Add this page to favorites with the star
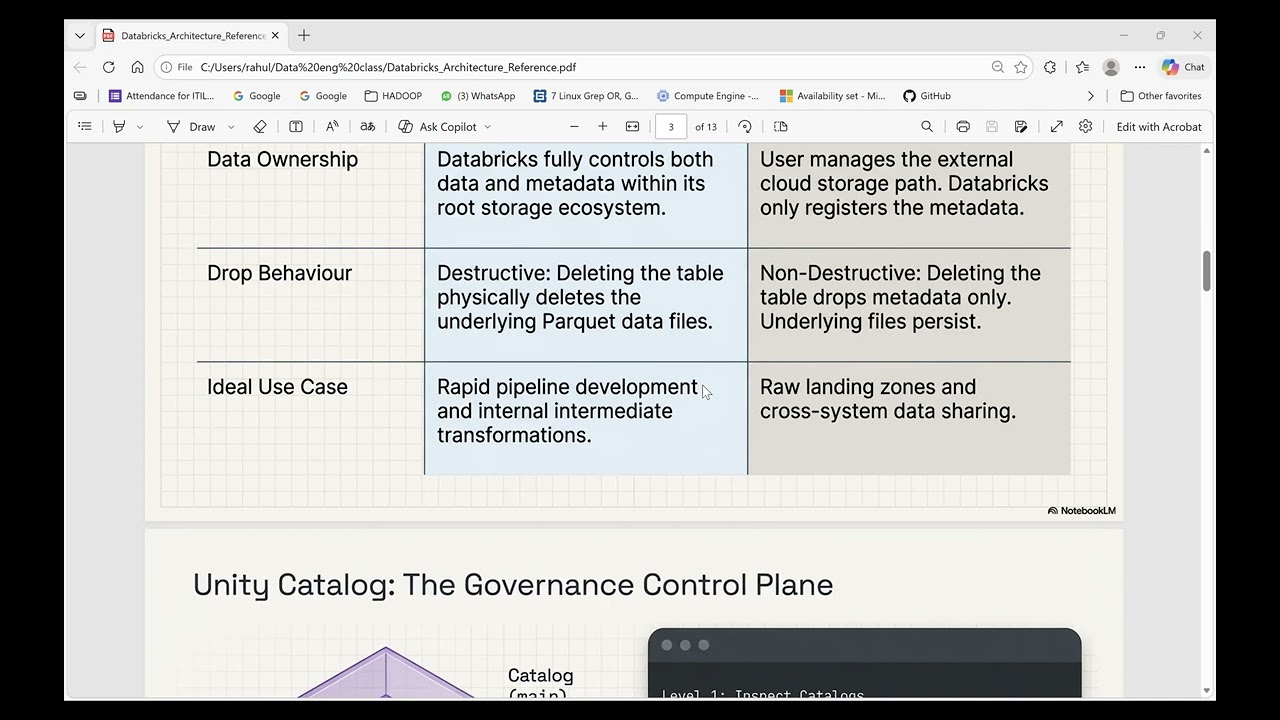 [1021, 67]
